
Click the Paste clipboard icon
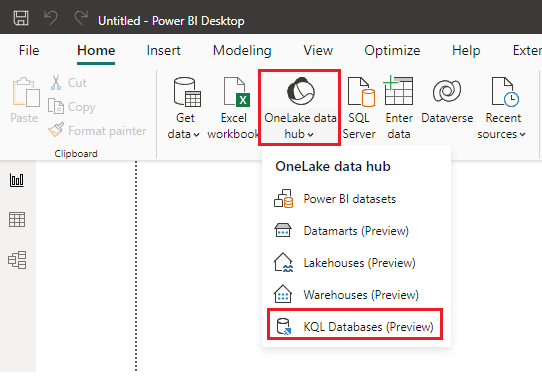pos(26,92)
